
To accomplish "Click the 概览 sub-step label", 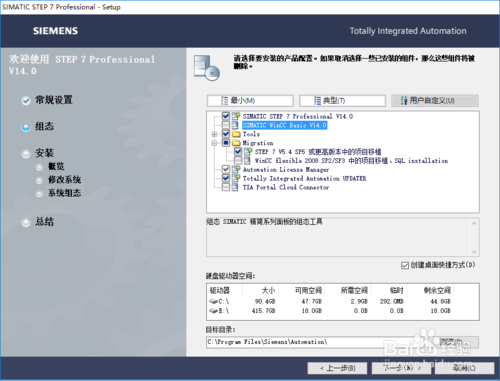I will pyautogui.click(x=56, y=166).
